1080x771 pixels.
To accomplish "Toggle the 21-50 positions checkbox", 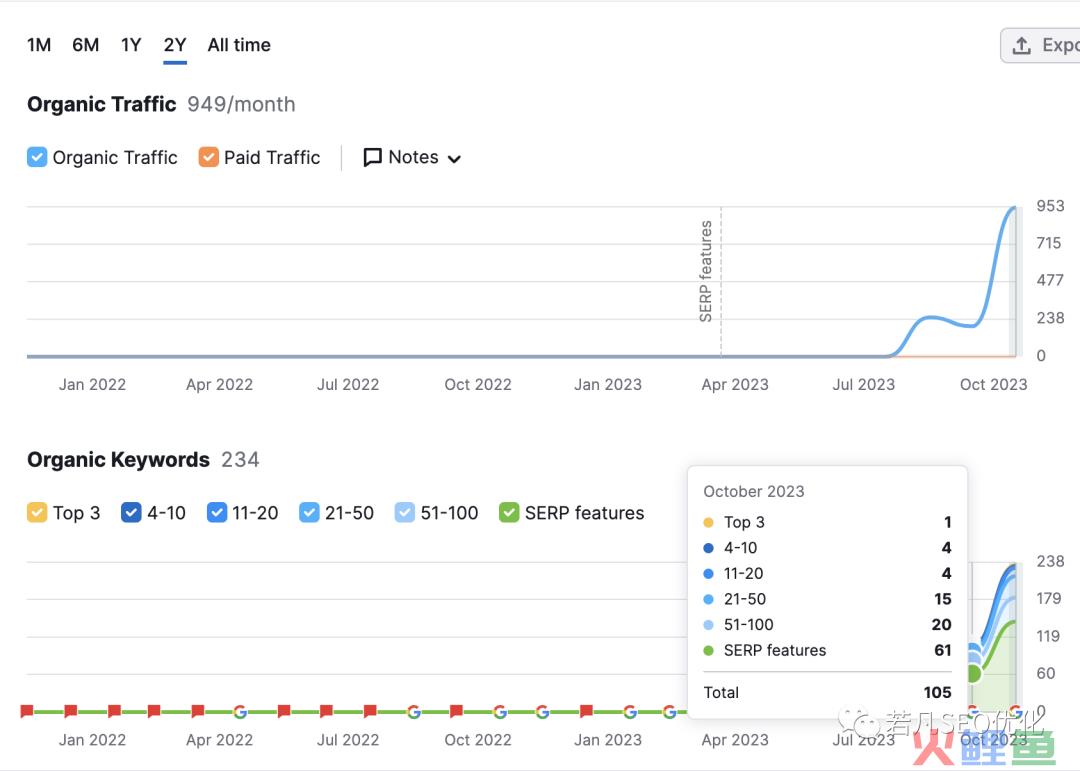I will tap(309, 513).
